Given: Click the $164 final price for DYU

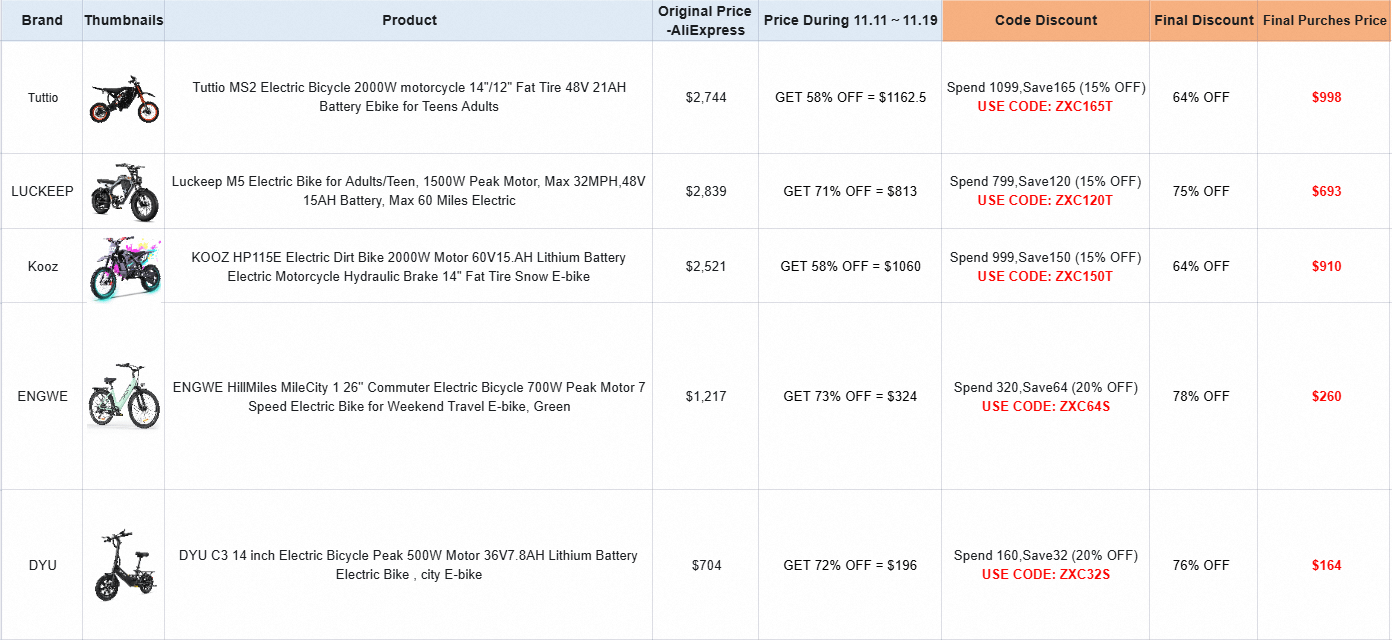Looking at the screenshot, I should tap(1326, 565).
